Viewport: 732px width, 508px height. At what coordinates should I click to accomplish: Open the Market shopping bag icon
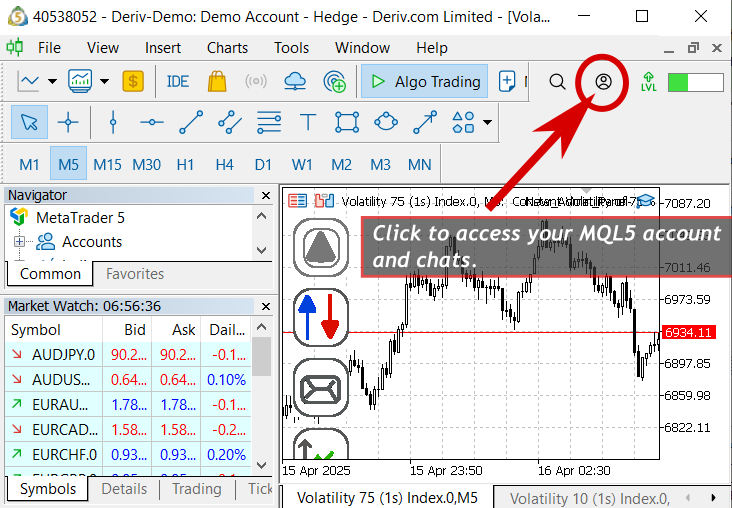pos(217,82)
